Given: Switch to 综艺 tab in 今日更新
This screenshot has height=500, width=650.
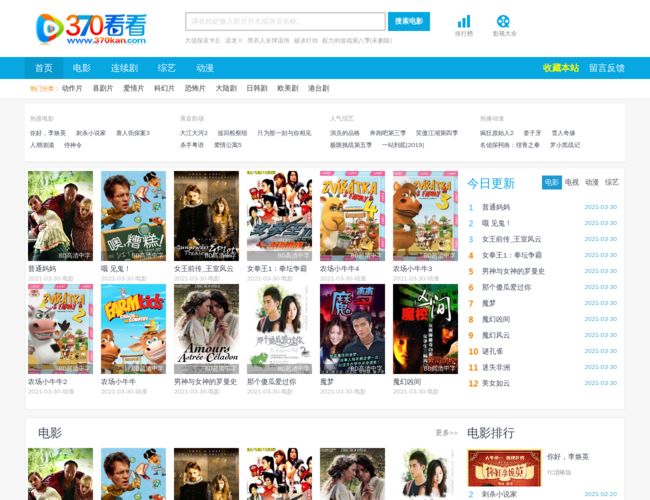Looking at the screenshot, I should click(x=612, y=182).
